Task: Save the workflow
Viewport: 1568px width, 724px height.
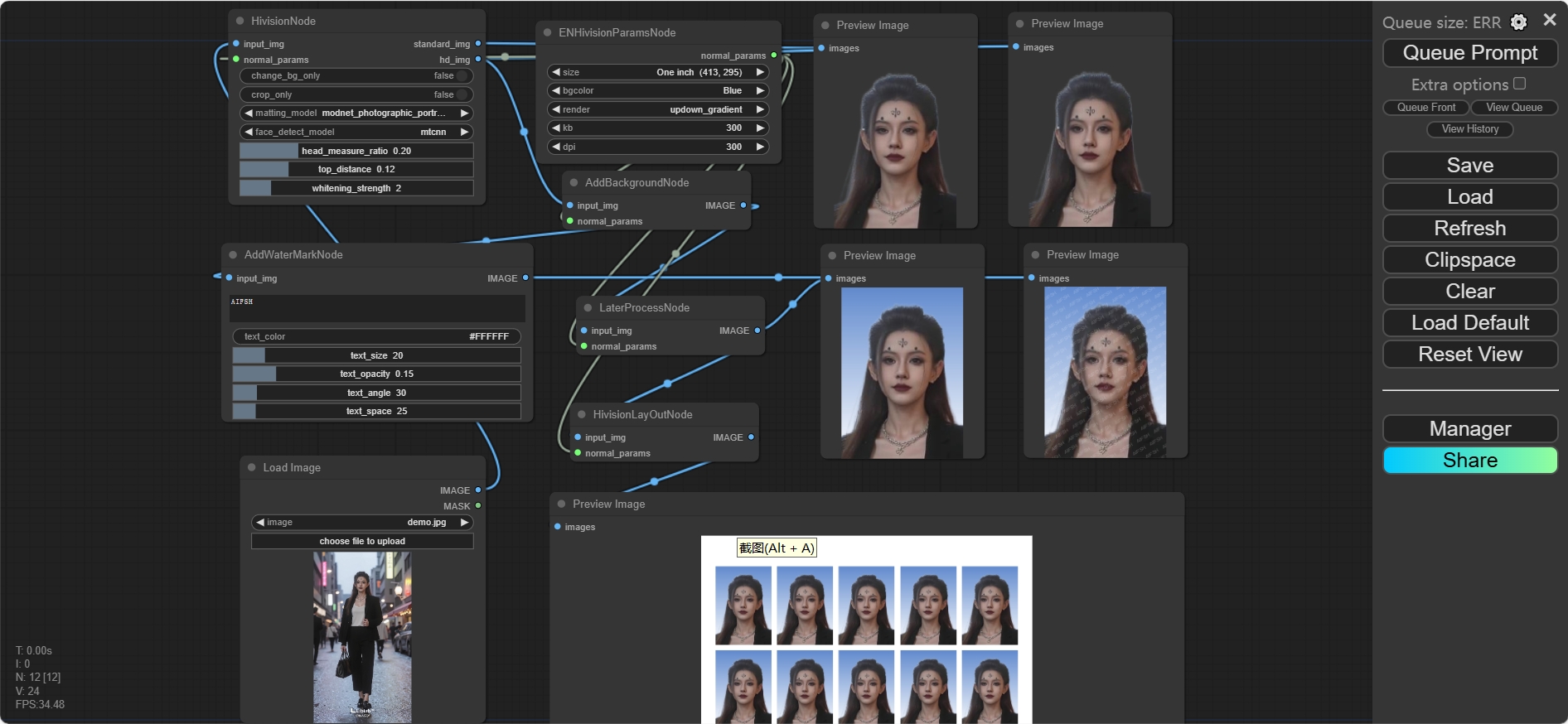Action: (1470, 166)
